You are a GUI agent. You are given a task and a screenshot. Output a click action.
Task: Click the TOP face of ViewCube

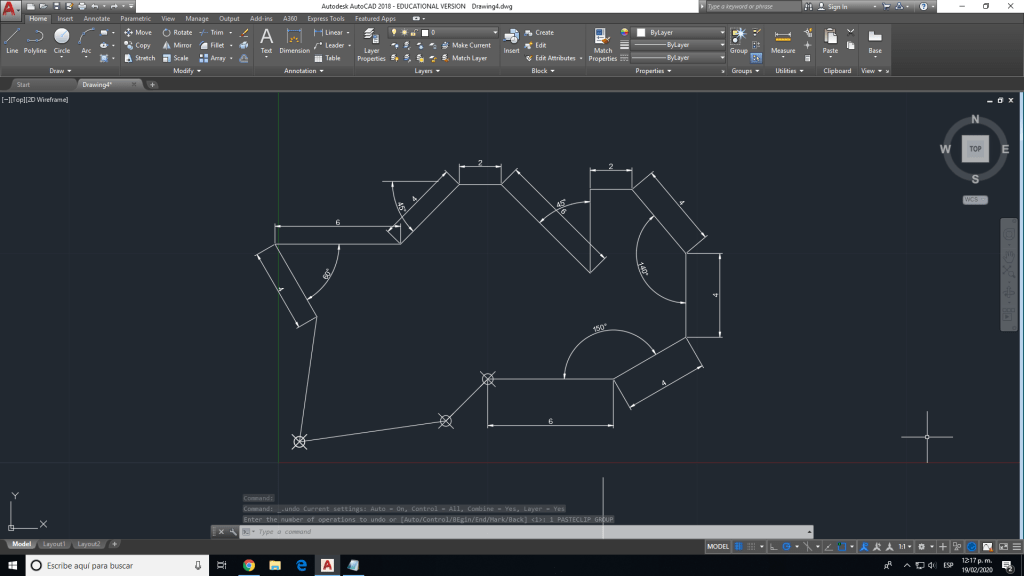pyautogui.click(x=975, y=148)
